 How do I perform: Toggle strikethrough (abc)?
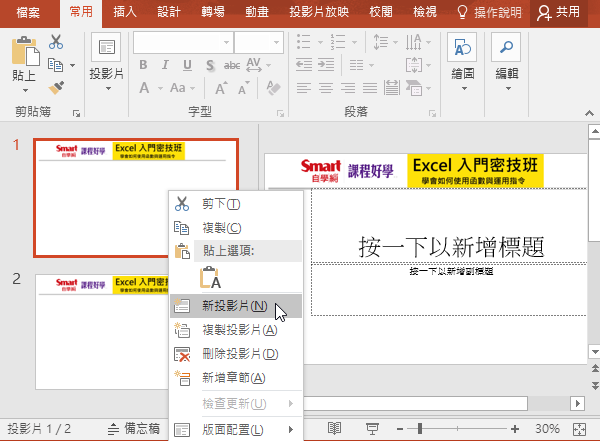(232, 65)
